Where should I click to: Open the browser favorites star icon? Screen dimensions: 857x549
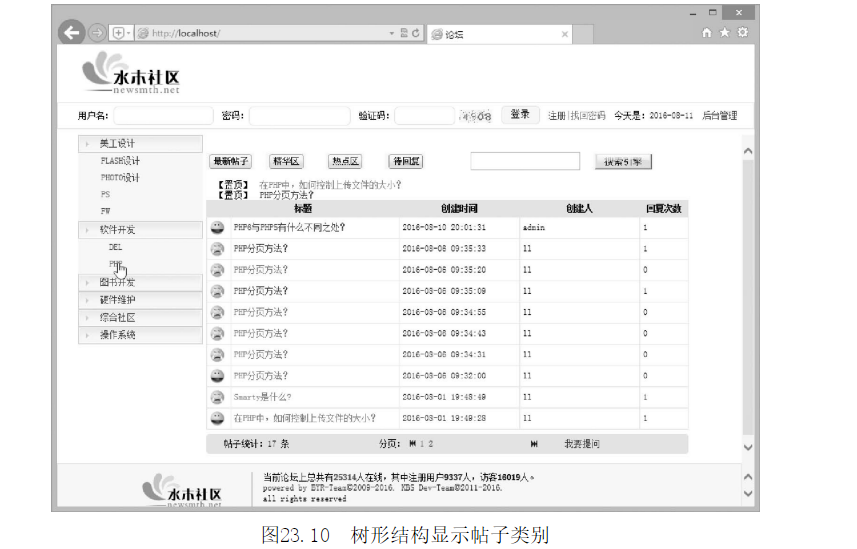point(724,33)
